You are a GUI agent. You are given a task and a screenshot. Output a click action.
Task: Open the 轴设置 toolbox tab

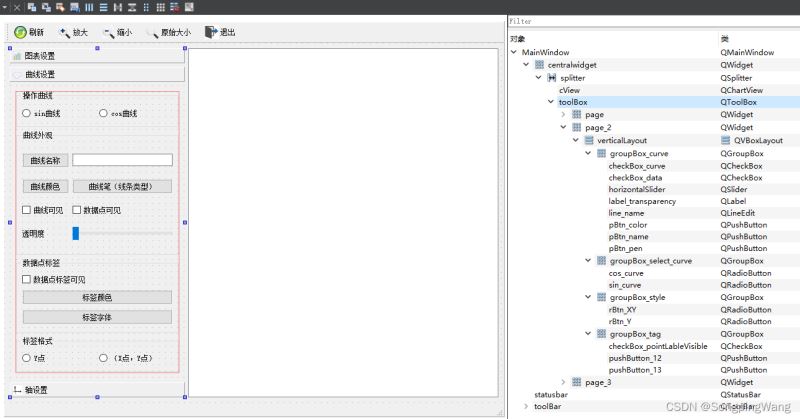click(36, 390)
